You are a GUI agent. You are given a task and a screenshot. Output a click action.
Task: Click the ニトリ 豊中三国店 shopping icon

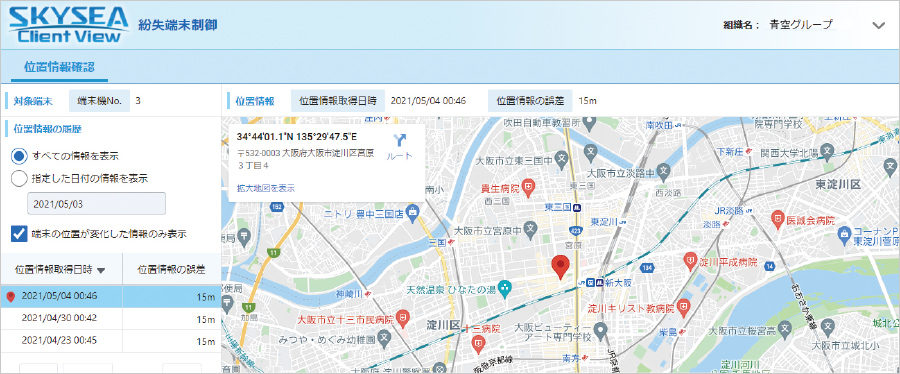pos(412,211)
